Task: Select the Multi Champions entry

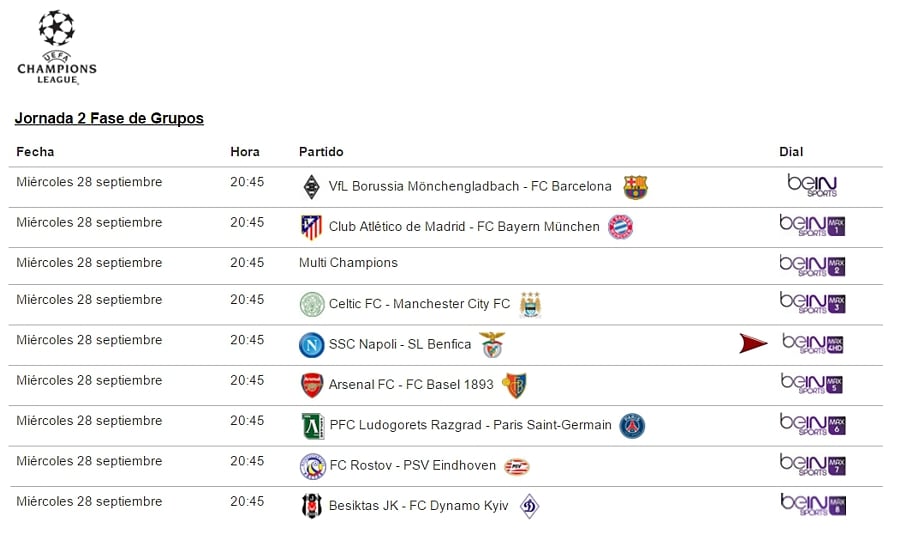Action: tap(348, 263)
